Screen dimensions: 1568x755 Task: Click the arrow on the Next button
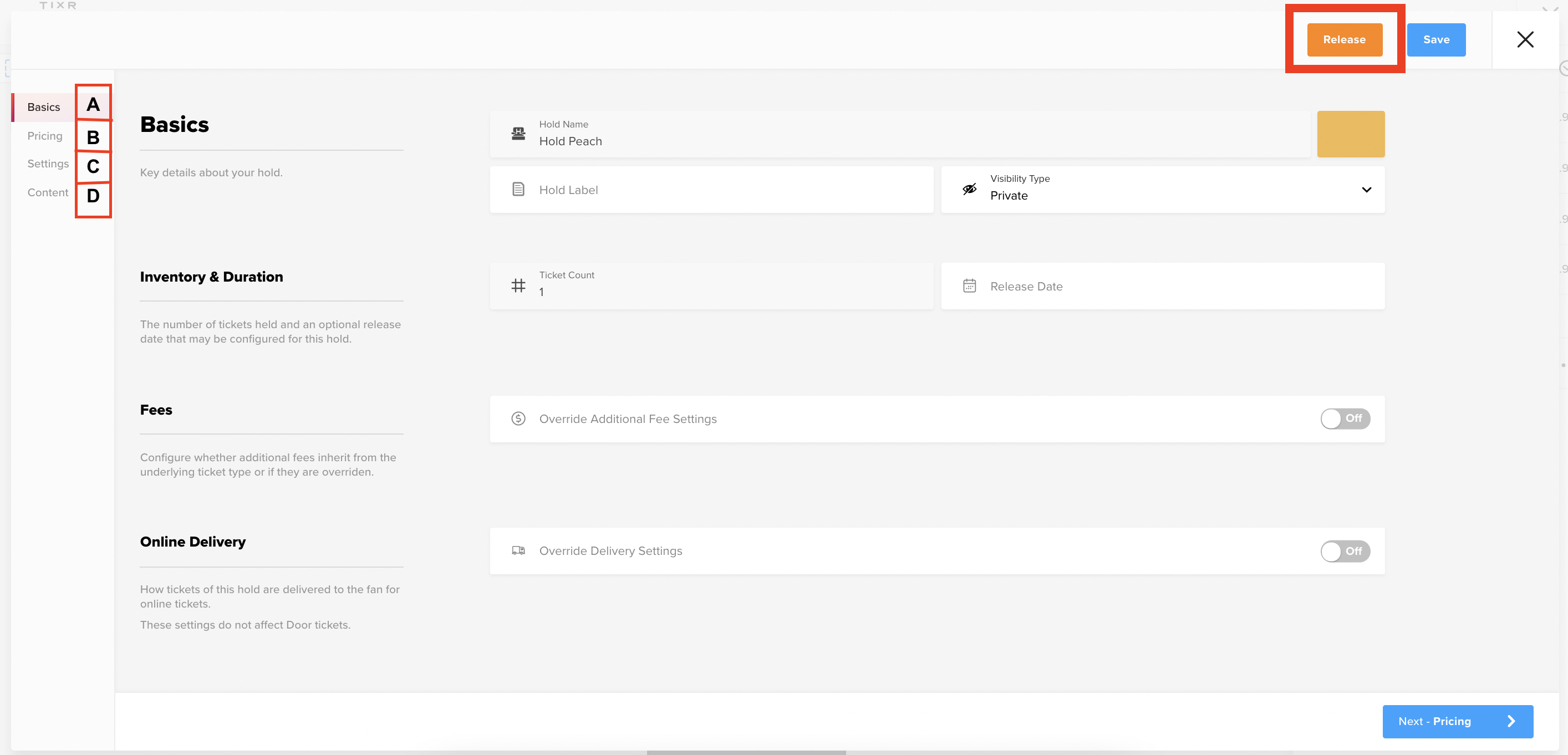(1511, 722)
